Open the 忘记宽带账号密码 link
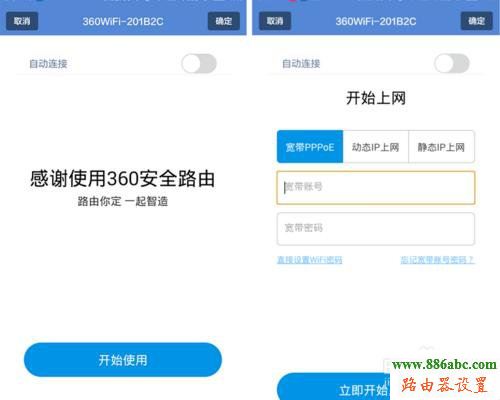Image resolution: width=500 pixels, height=400 pixels. point(437,260)
